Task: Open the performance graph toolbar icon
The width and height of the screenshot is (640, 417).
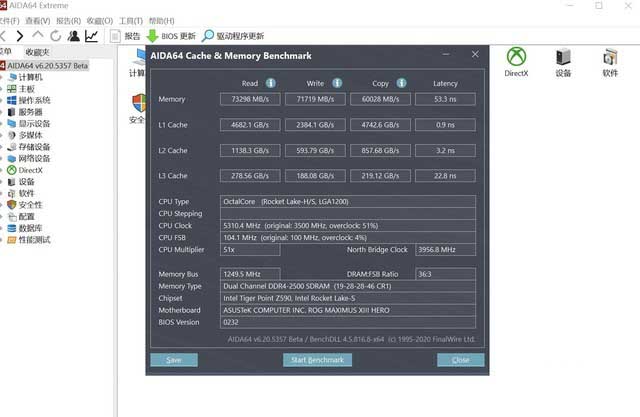Action: tap(91, 36)
